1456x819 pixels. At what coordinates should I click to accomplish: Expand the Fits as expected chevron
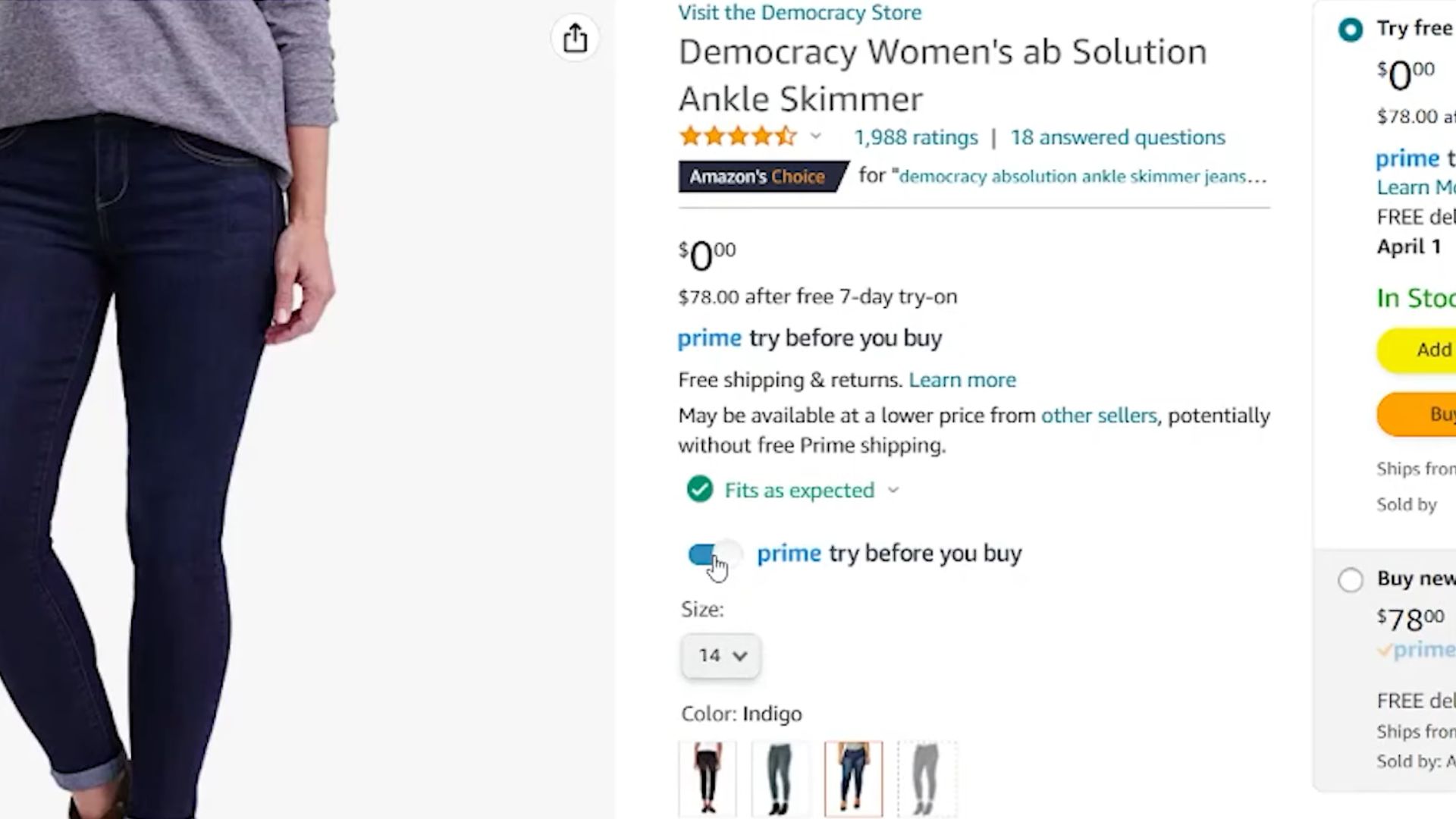pyautogui.click(x=893, y=491)
